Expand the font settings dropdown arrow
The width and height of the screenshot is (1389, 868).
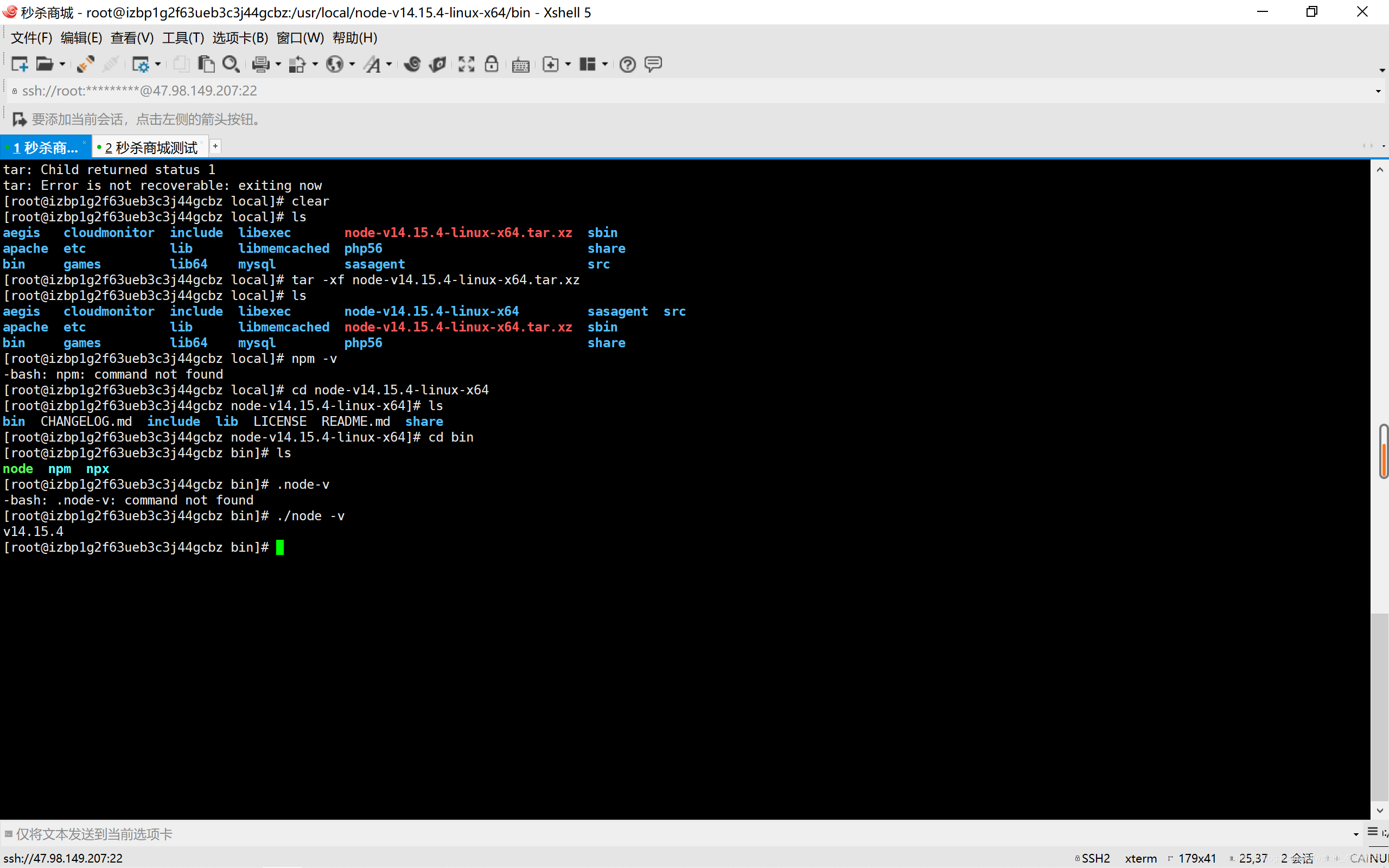pos(389,65)
